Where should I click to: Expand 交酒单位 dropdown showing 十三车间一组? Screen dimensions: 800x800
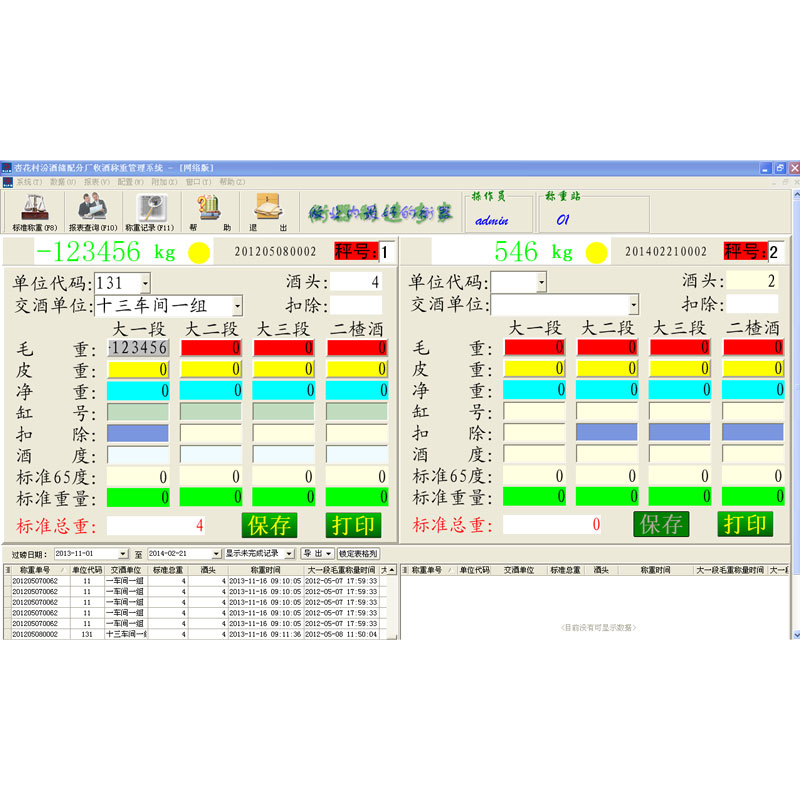click(x=237, y=306)
